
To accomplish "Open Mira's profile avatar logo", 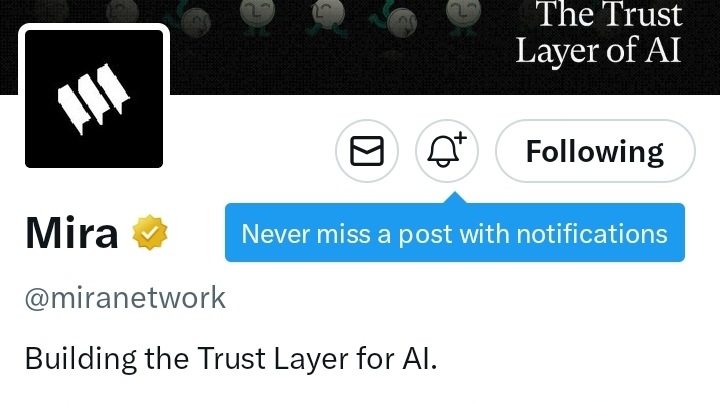I will click(x=94, y=99).
